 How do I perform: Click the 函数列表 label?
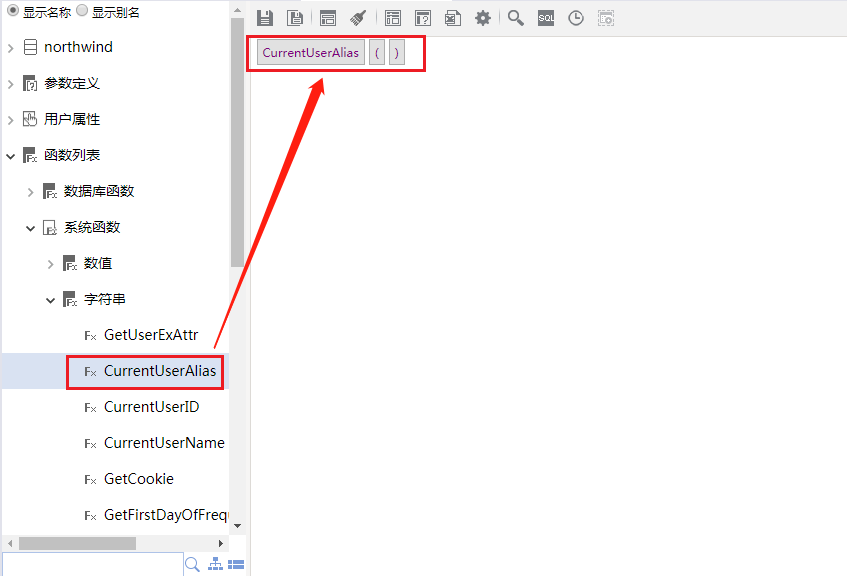72,155
